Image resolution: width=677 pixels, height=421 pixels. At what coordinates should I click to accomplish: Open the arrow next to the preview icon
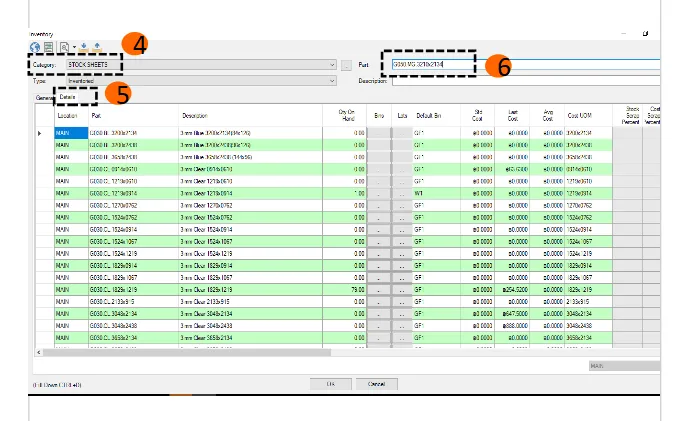tap(74, 47)
